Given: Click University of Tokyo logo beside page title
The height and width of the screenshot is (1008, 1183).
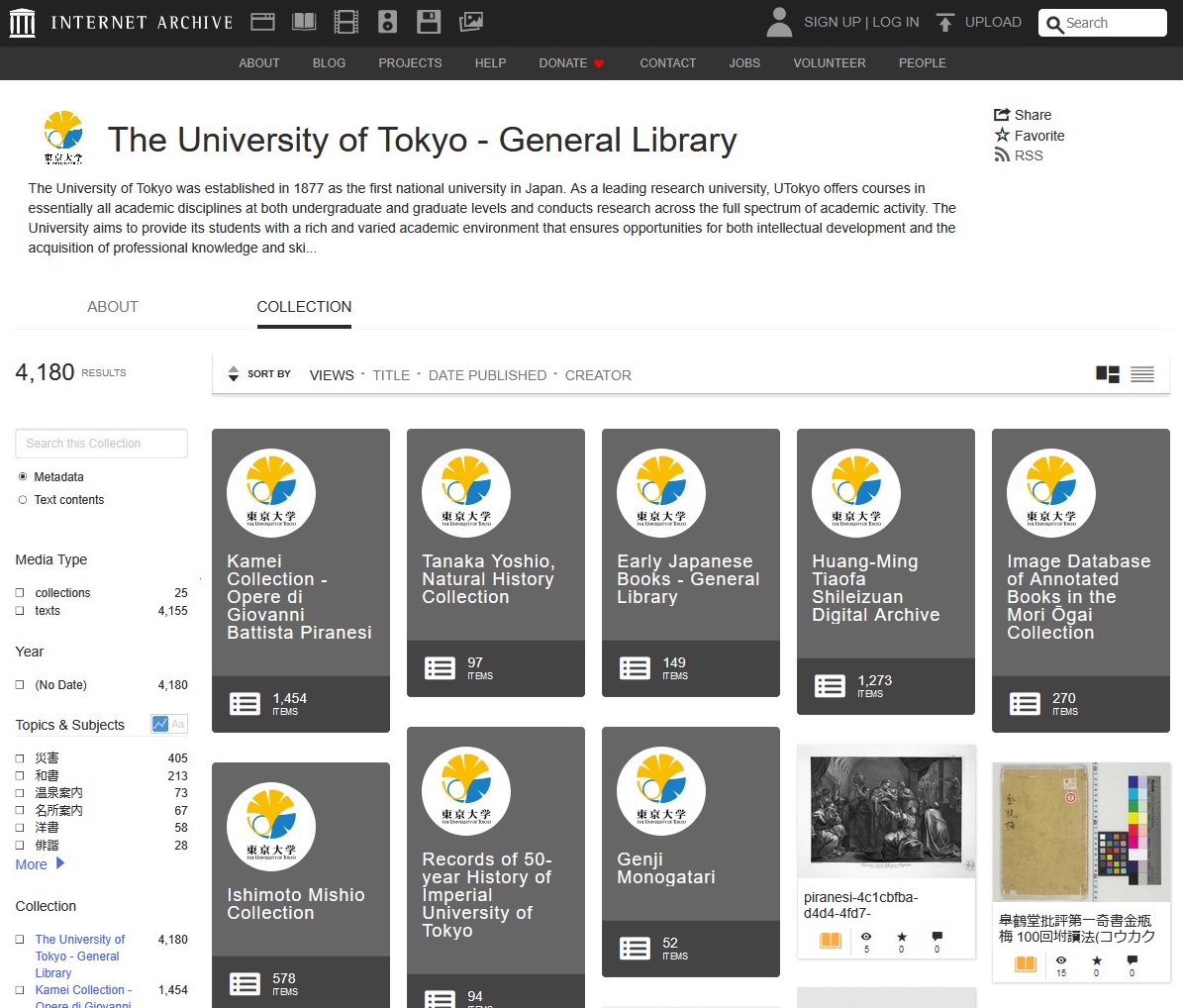Looking at the screenshot, I should (x=63, y=138).
